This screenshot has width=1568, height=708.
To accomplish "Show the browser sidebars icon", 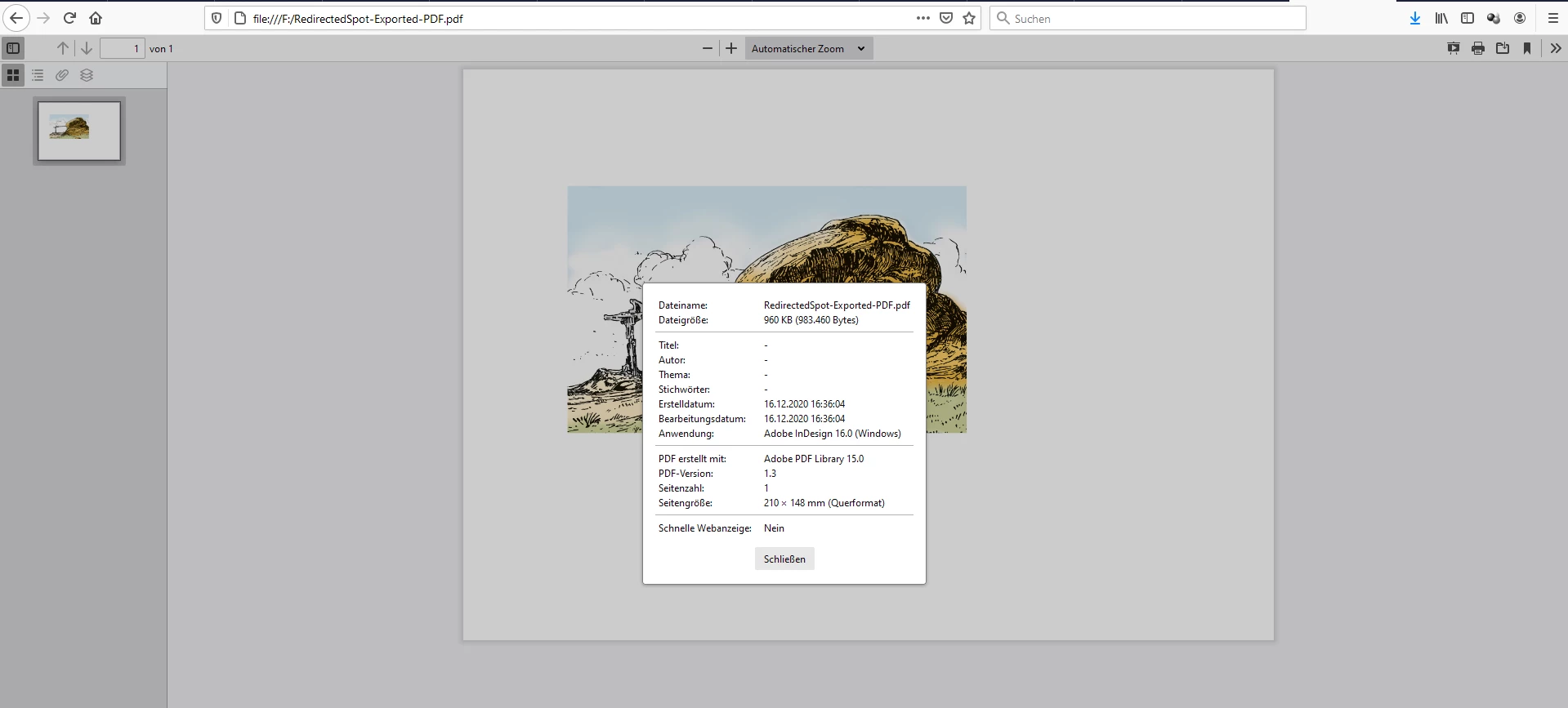I will tap(1467, 18).
